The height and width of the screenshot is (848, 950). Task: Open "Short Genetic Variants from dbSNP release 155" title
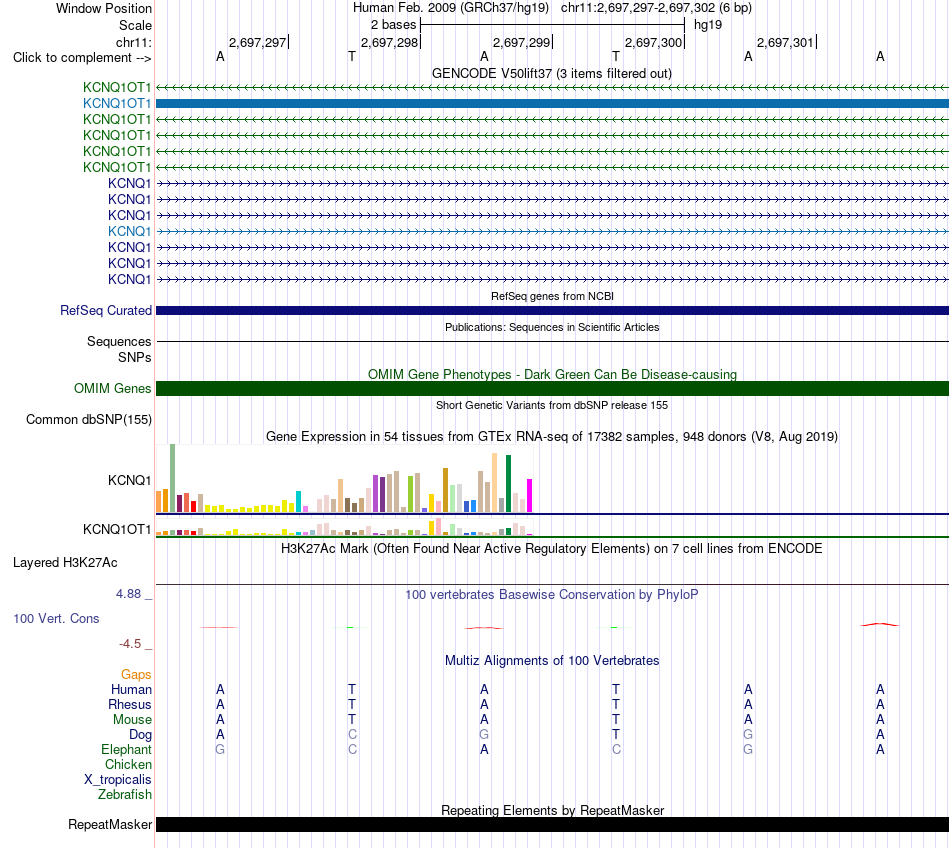(x=552, y=405)
